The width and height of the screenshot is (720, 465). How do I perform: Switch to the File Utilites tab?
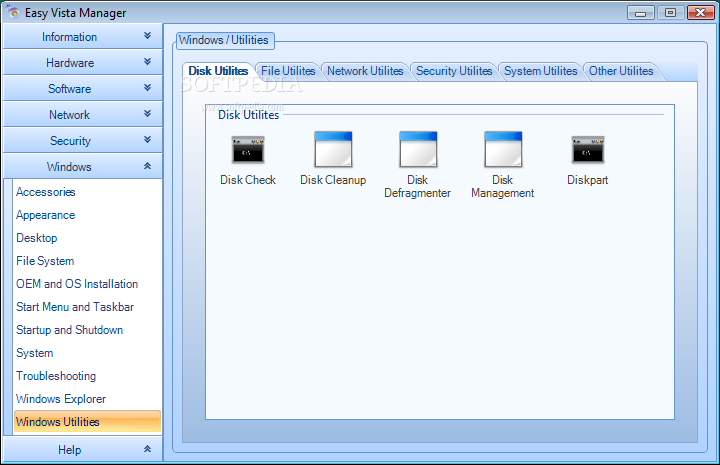[288, 71]
